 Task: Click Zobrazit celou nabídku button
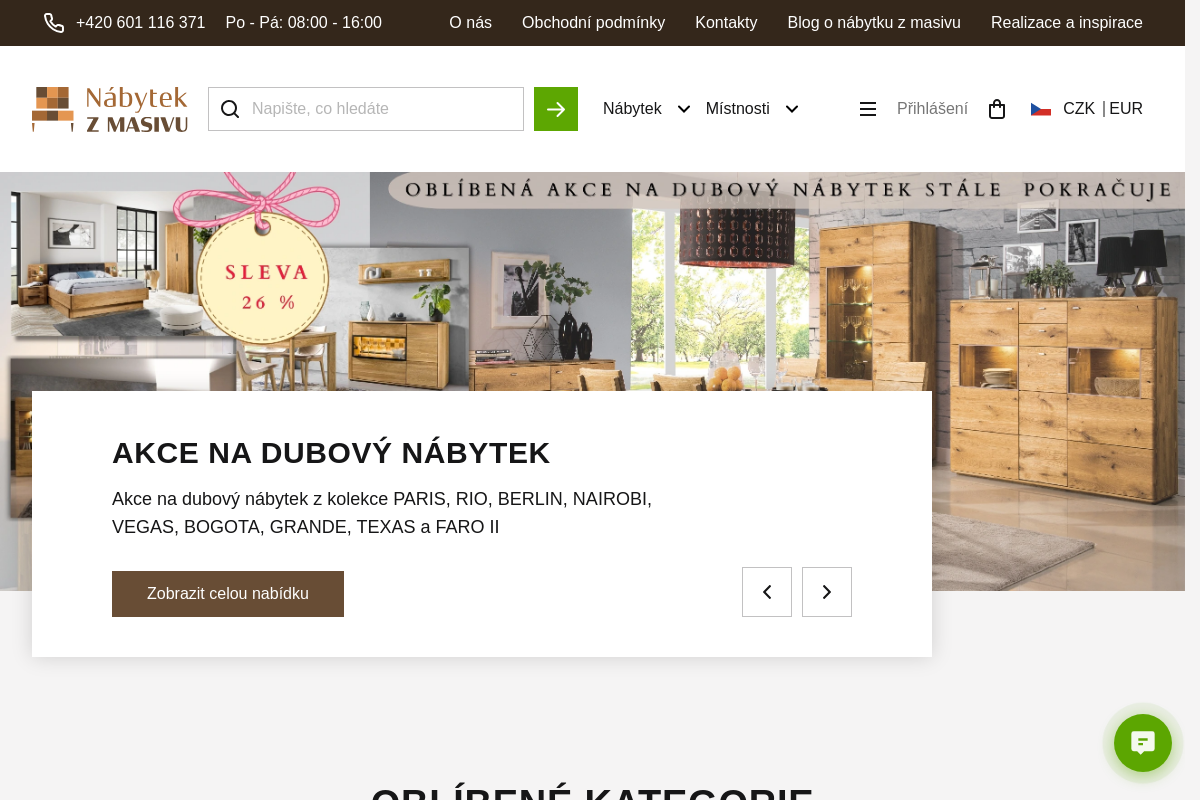pyautogui.click(x=228, y=594)
